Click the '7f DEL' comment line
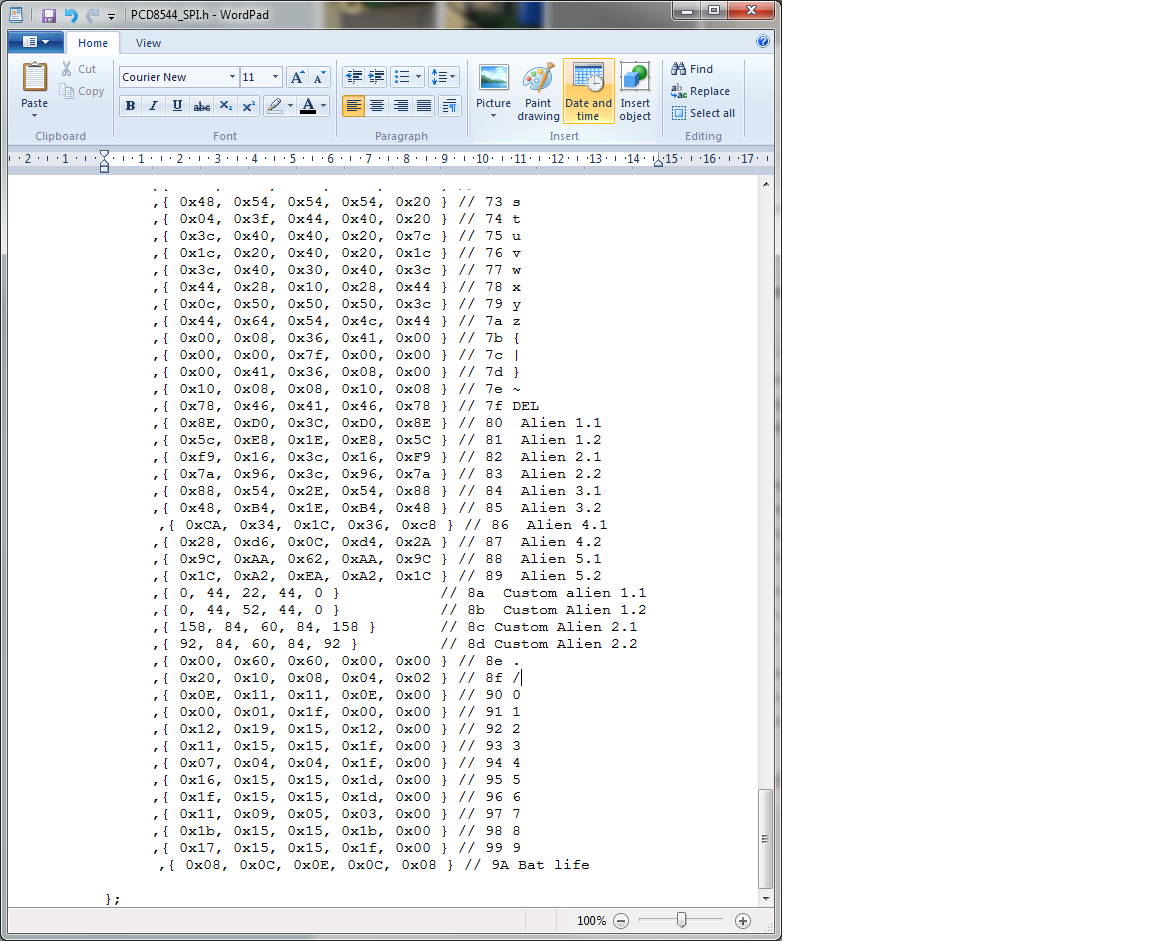 (x=512, y=406)
